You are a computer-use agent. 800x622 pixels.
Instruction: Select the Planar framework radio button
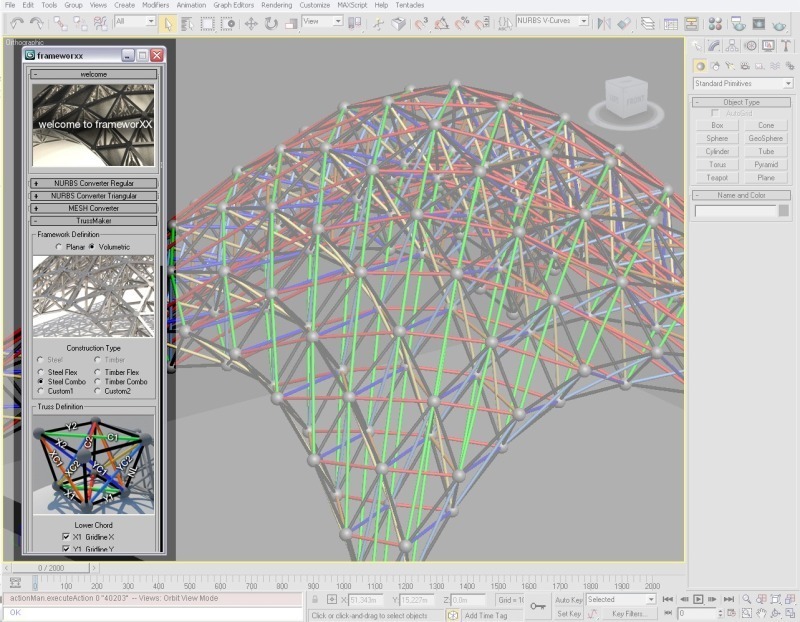(x=59, y=246)
